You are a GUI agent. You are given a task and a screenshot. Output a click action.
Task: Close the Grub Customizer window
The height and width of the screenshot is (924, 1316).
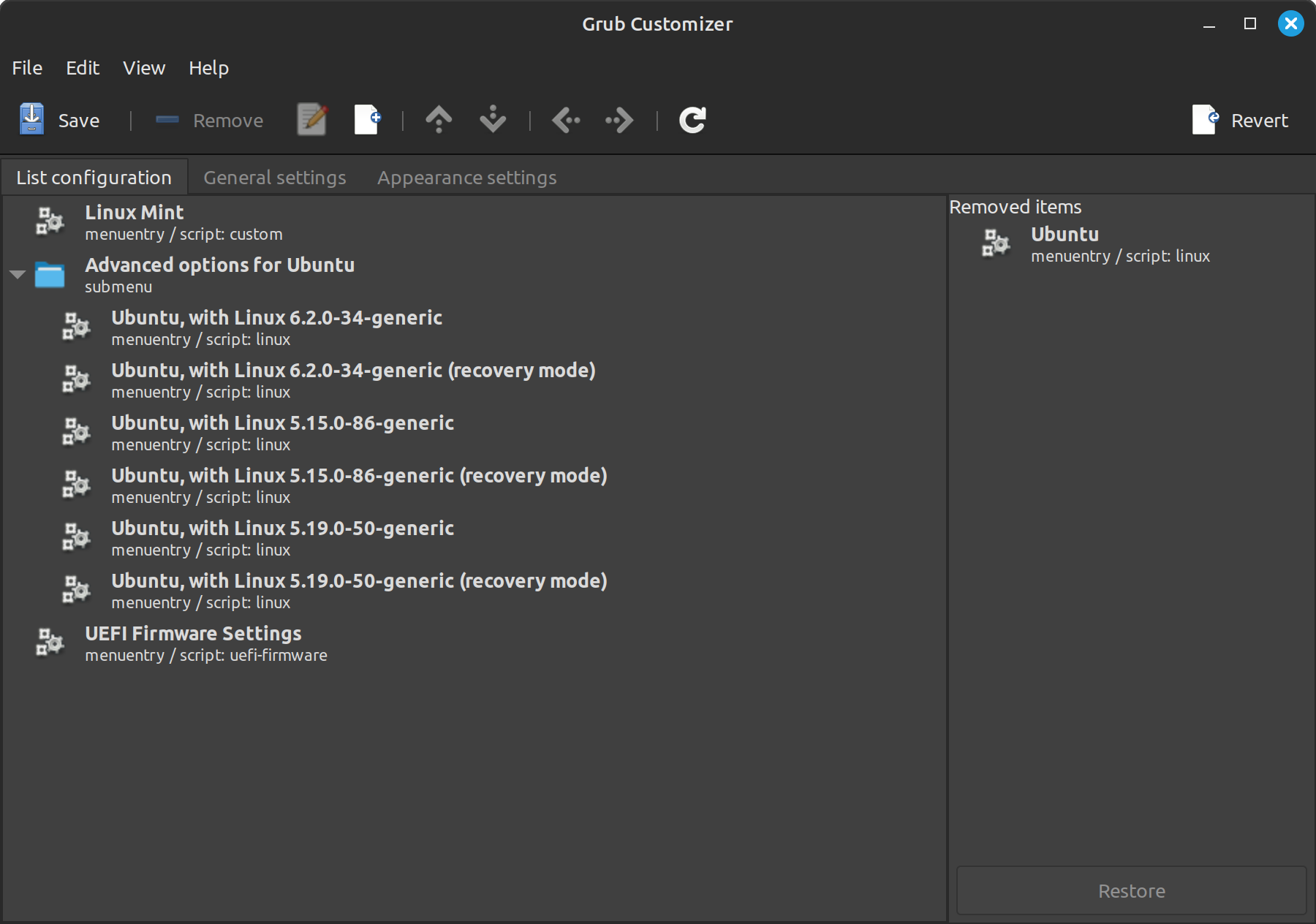point(1291,24)
